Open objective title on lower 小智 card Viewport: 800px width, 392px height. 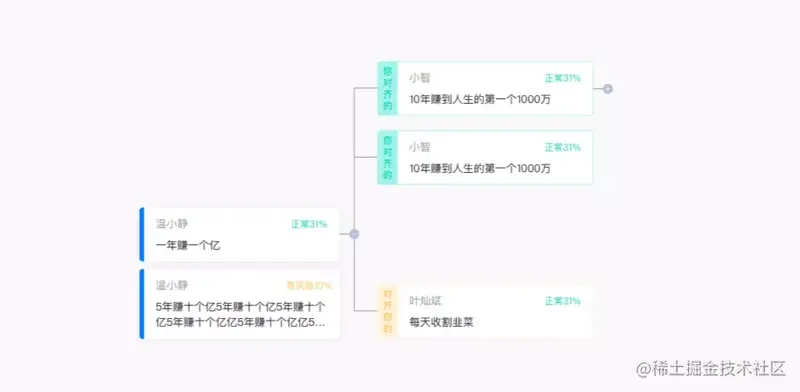480,168
